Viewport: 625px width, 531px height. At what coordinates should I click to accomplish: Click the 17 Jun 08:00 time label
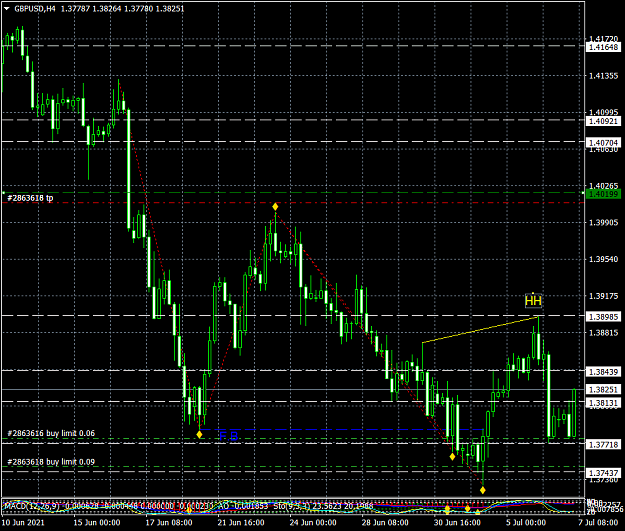coord(169,523)
